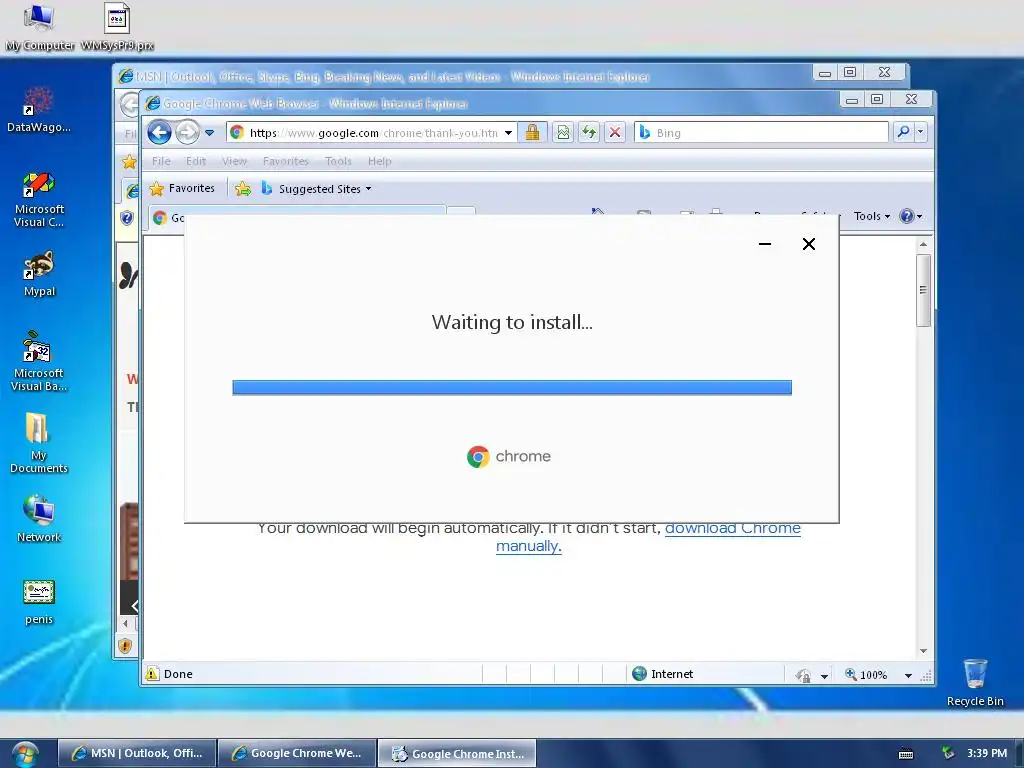Open a new tab button
Image resolution: width=1024 pixels, height=768 pixels.
[461, 211]
